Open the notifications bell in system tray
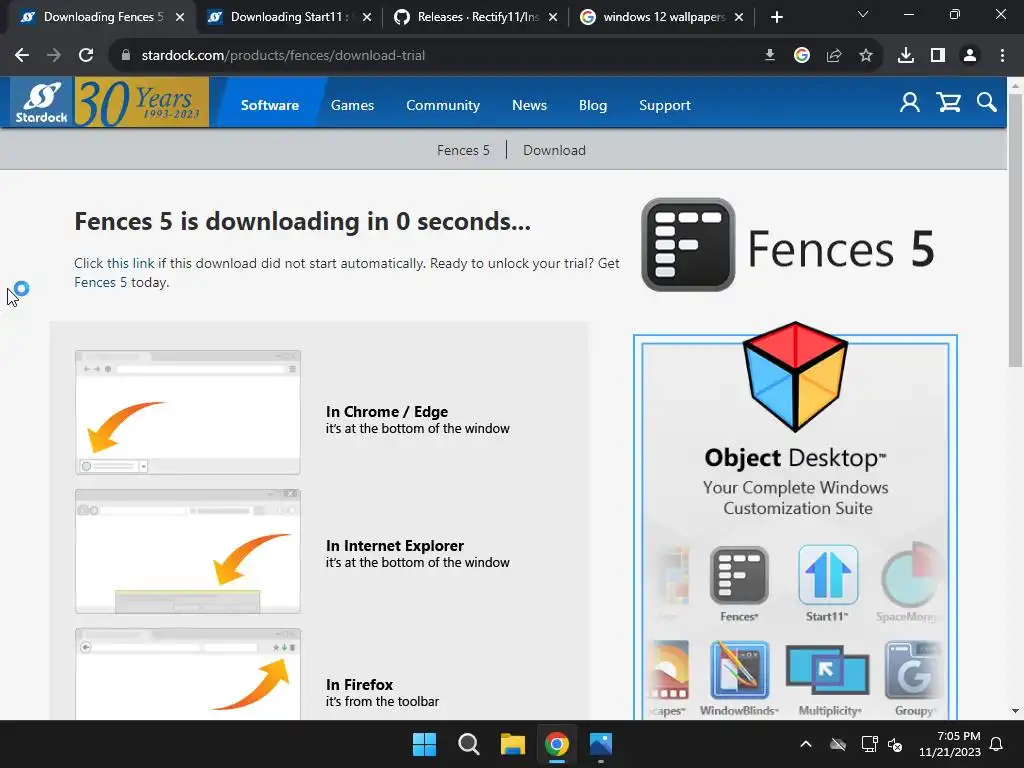This screenshot has width=1024, height=768. tap(996, 744)
